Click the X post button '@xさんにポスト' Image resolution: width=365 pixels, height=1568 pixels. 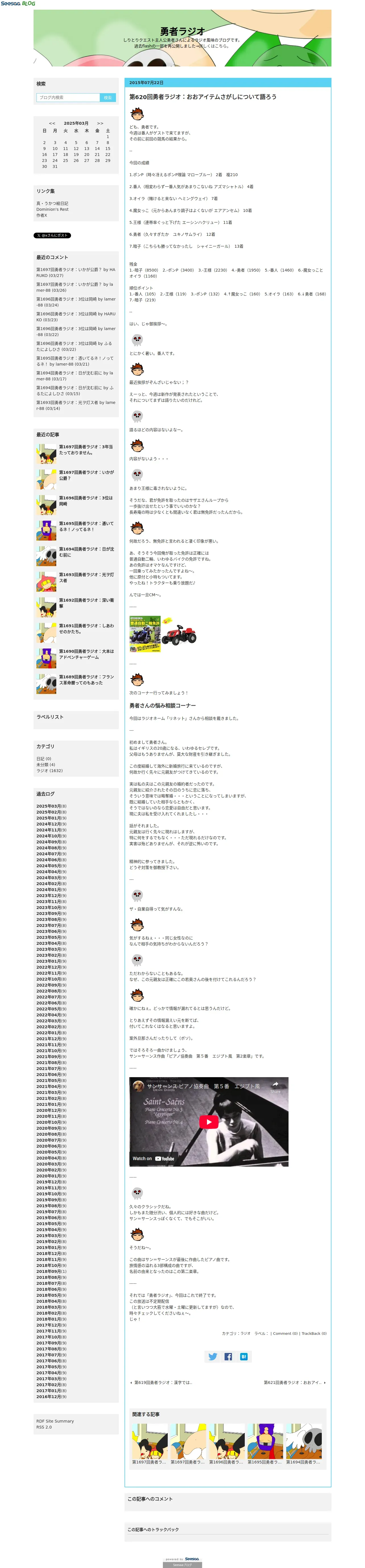click(x=52, y=235)
